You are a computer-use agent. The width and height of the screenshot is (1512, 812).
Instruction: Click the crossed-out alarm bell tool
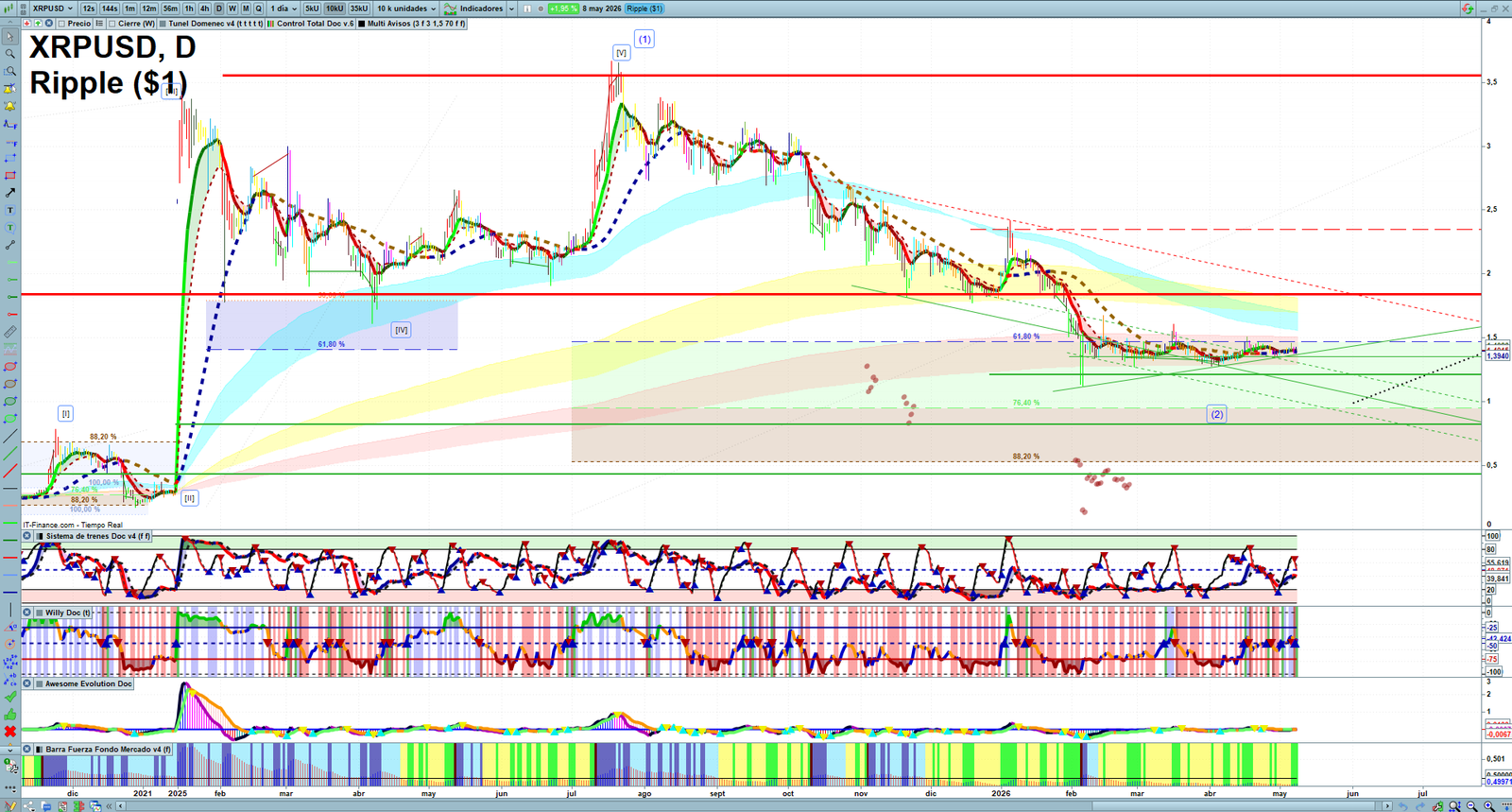[10, 89]
